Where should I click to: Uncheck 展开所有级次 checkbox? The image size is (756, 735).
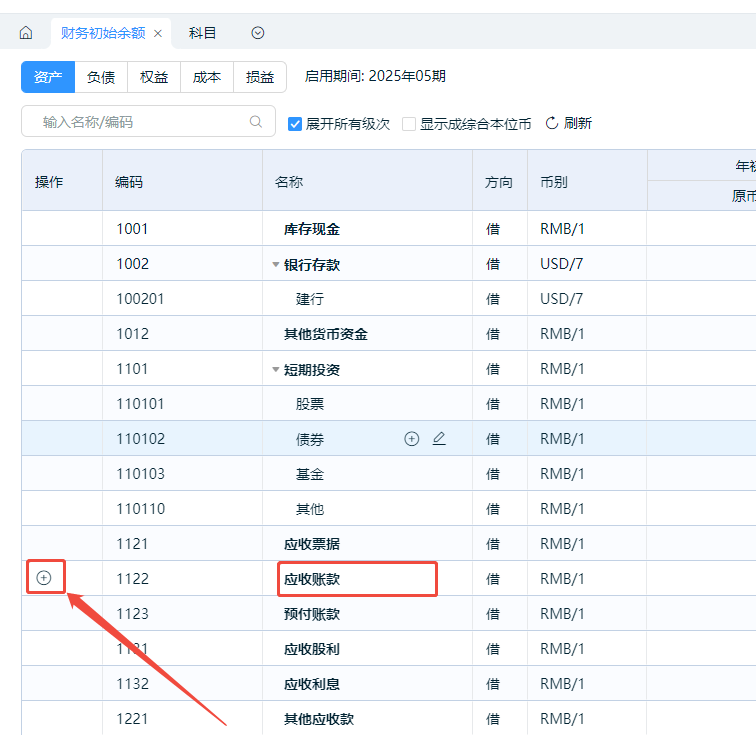pyautogui.click(x=295, y=124)
